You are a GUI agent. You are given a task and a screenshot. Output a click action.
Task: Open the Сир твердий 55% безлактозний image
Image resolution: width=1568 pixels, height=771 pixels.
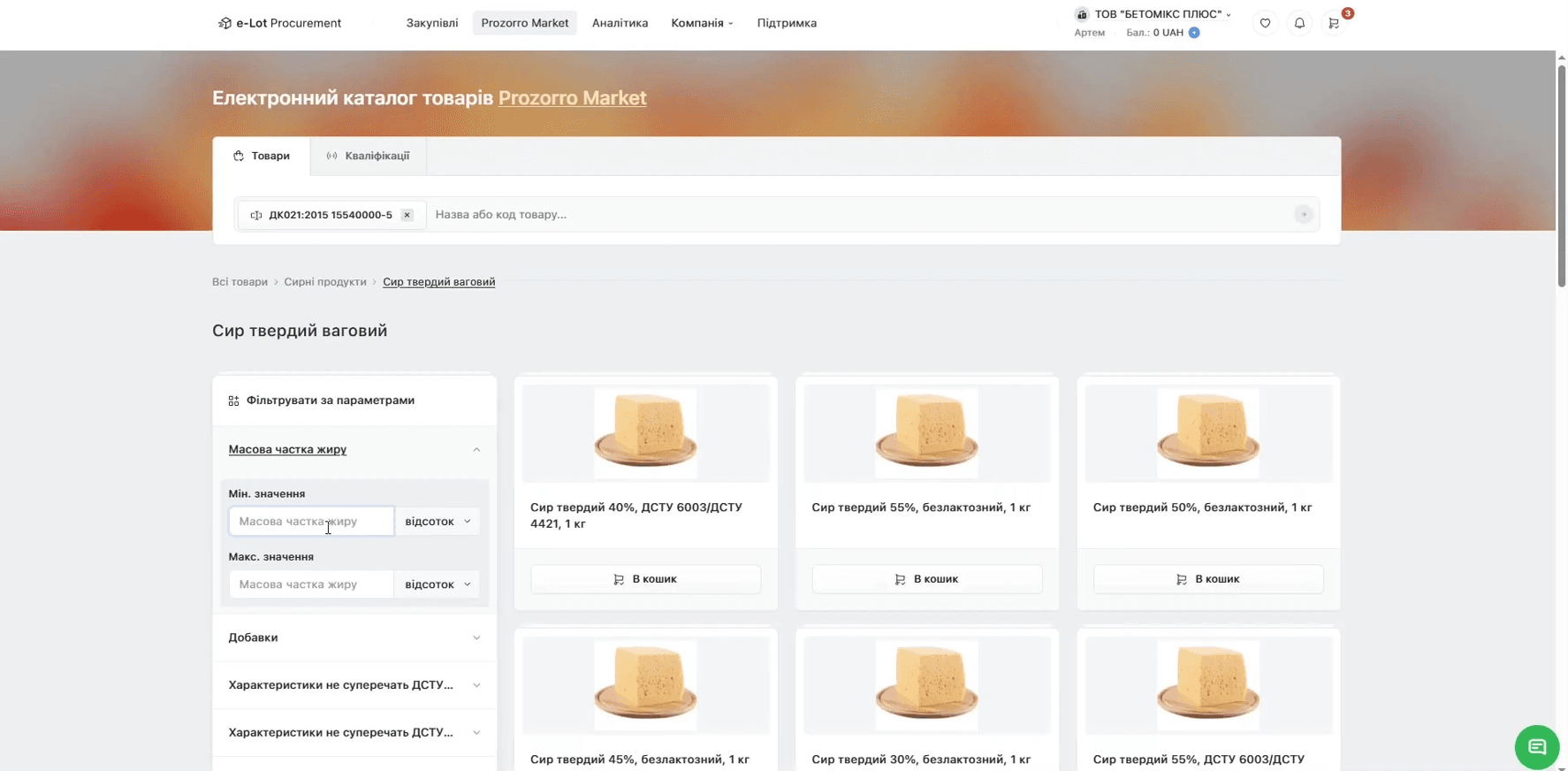927,433
